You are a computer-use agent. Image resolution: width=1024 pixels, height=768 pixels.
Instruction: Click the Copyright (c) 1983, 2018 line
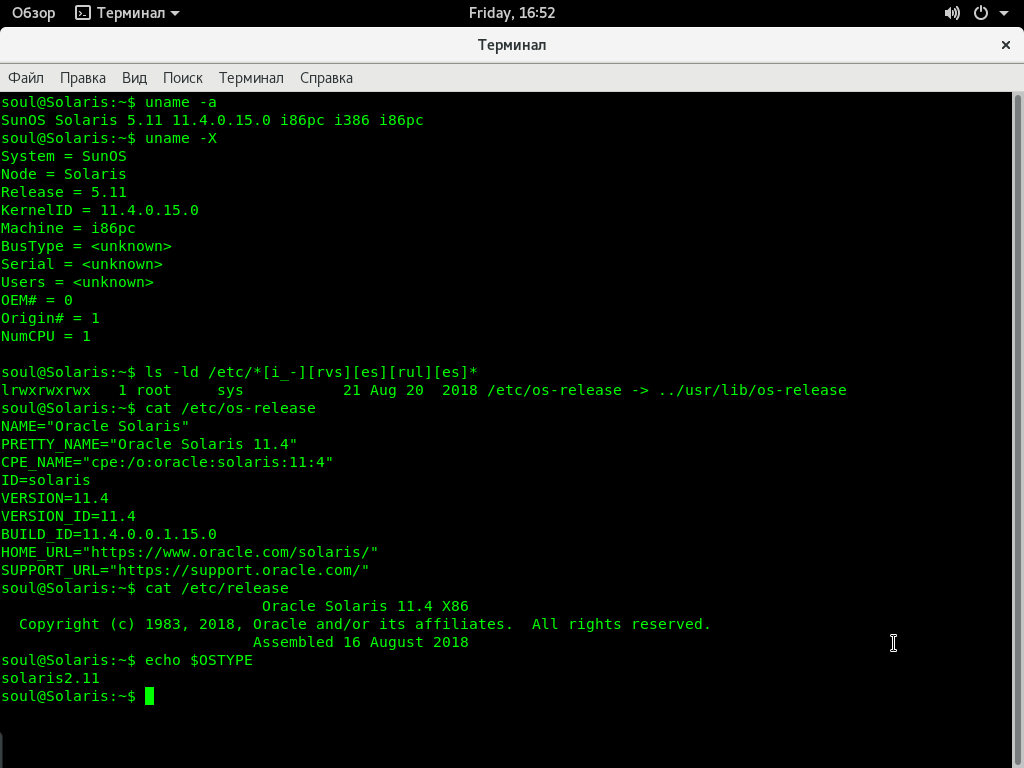(365, 624)
